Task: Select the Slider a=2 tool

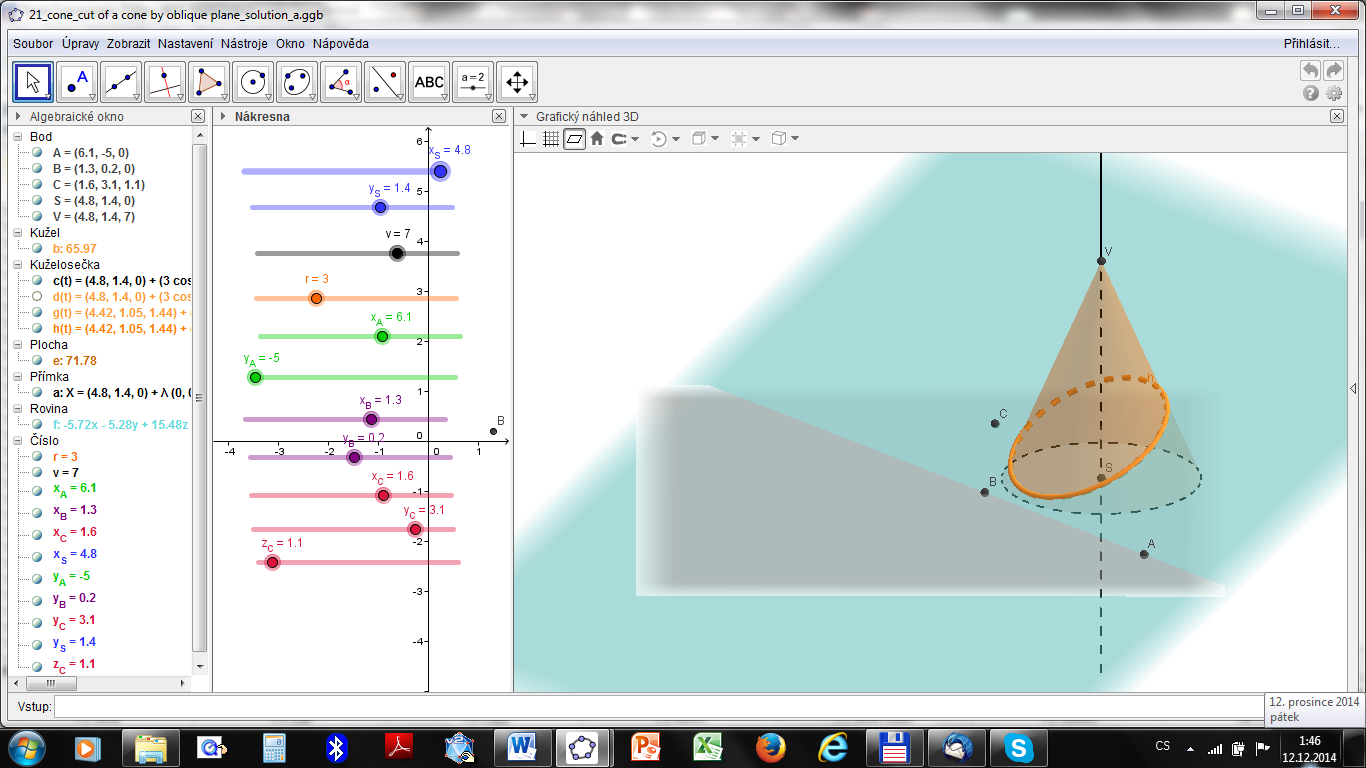Action: tap(473, 82)
